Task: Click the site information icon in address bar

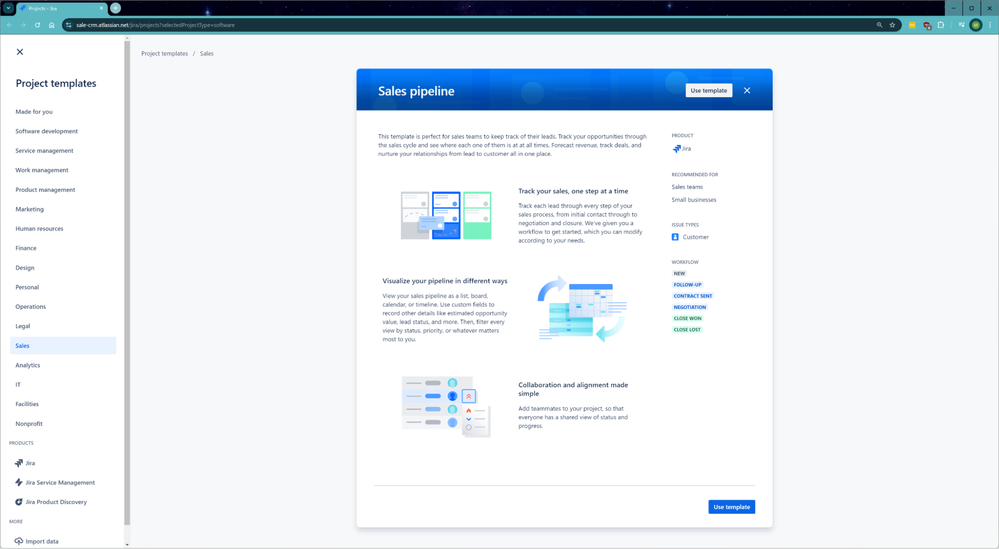Action: click(69, 25)
